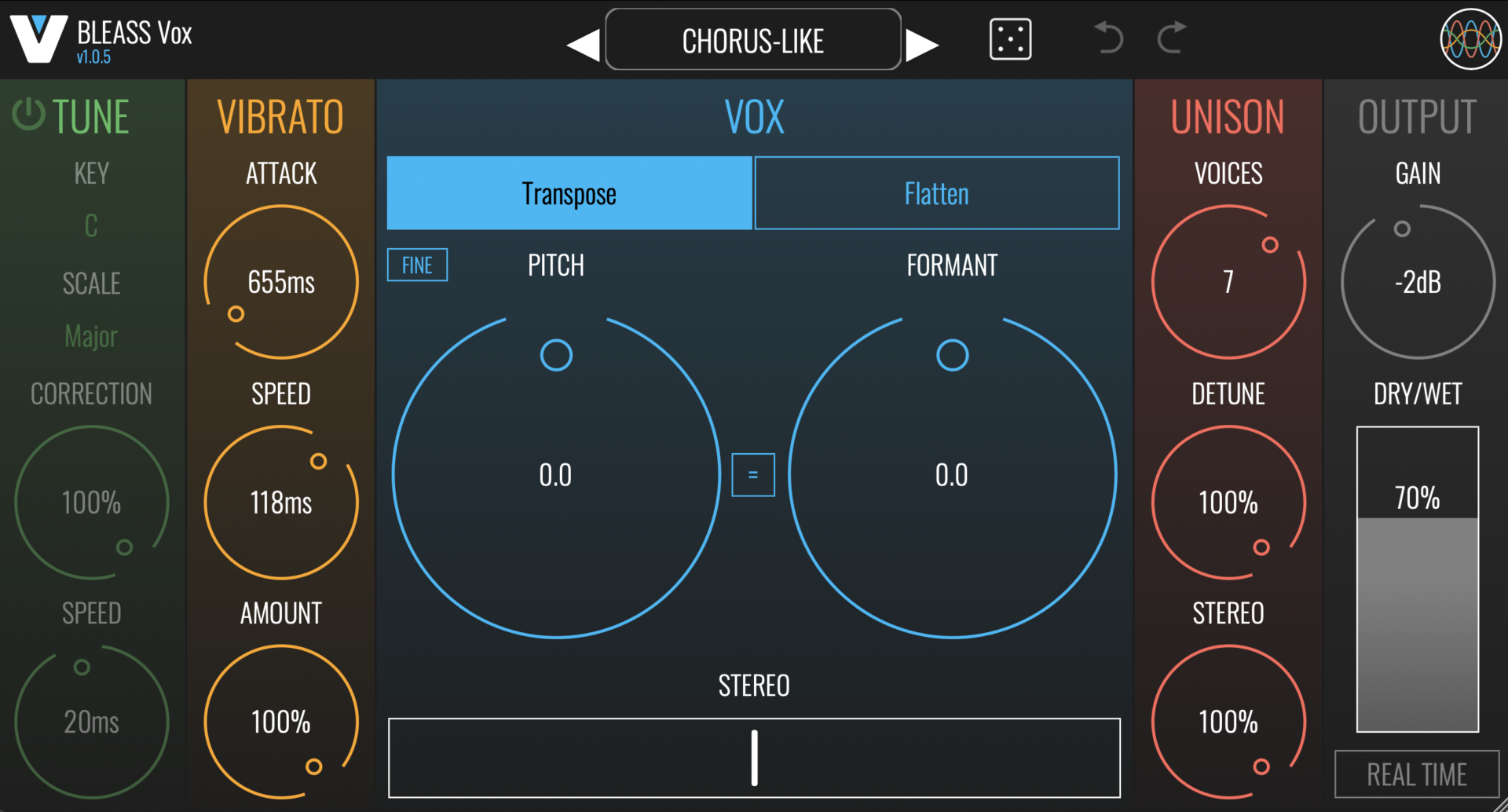The width and height of the screenshot is (1508, 812).
Task: Click the undo arrow icon
Action: click(x=1109, y=38)
